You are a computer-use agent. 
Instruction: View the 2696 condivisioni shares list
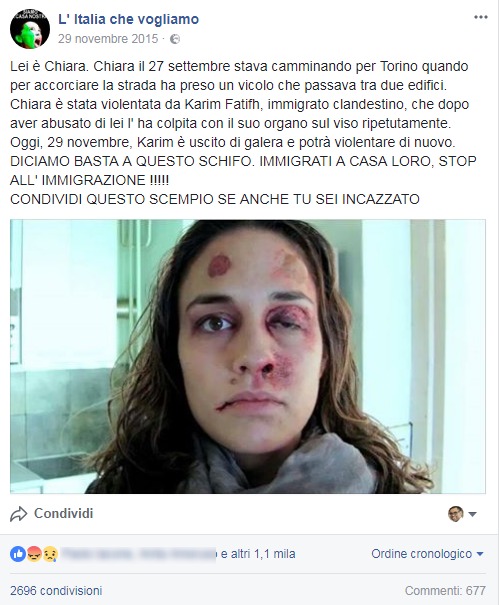pyautogui.click(x=56, y=591)
